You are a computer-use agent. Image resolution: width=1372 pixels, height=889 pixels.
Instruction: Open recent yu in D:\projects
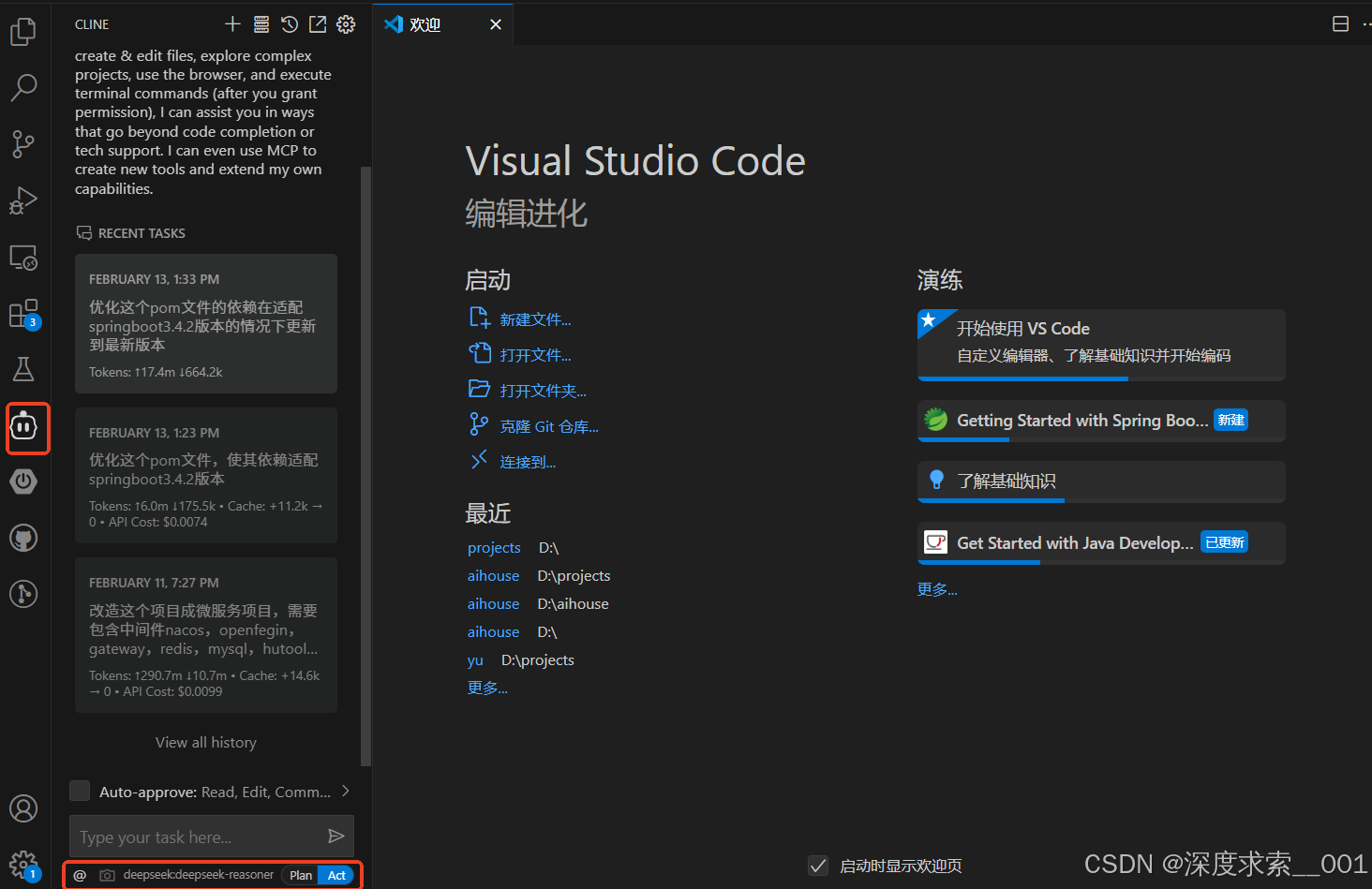tap(475, 659)
